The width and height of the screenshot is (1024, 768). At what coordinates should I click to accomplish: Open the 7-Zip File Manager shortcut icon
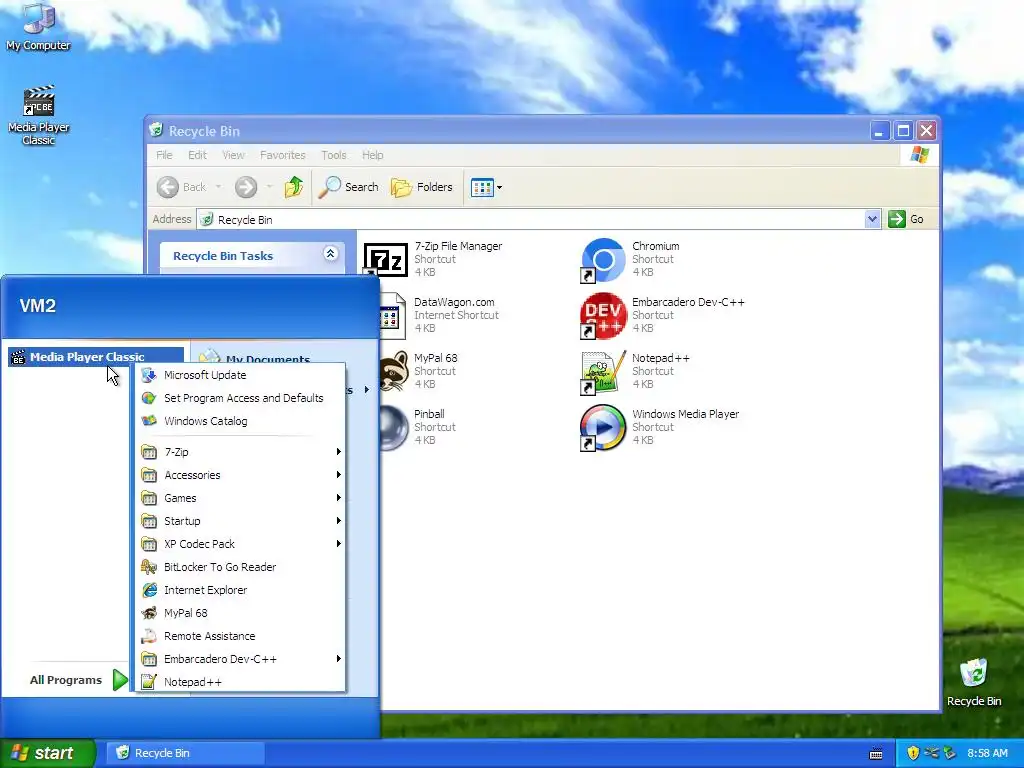coord(385,259)
